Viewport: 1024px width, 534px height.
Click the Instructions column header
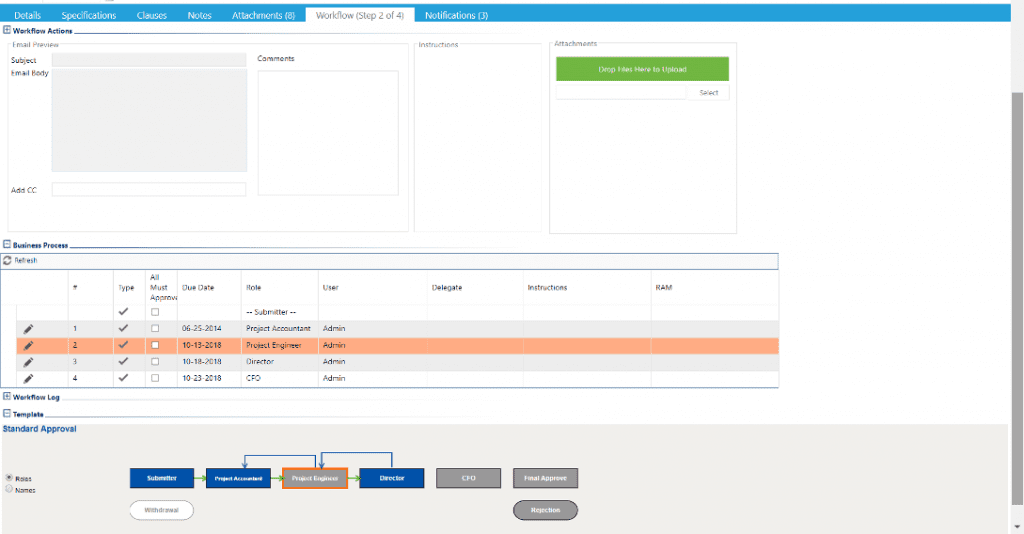(x=547, y=287)
